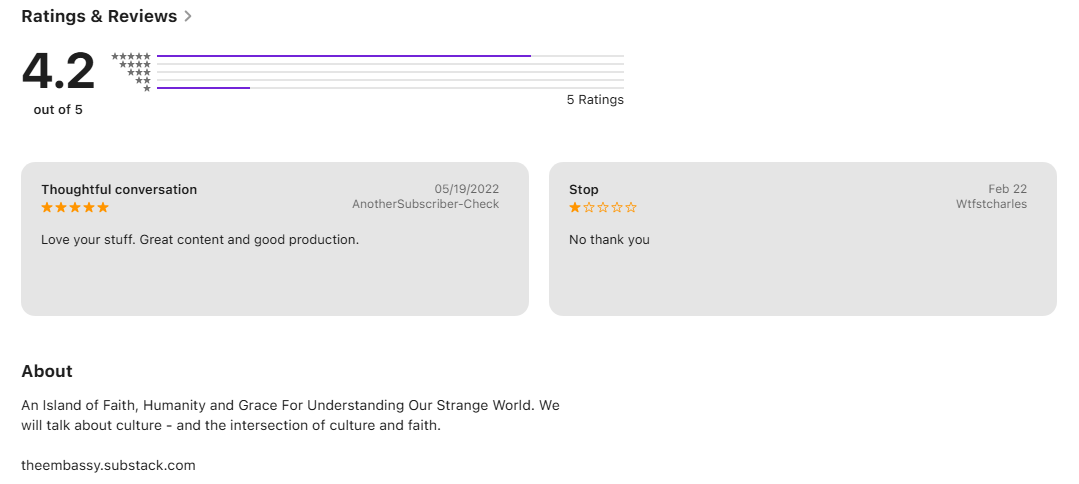This screenshot has height=484, width=1079.
Task: Click the single-star row icon in histogram
Action: coord(147,88)
